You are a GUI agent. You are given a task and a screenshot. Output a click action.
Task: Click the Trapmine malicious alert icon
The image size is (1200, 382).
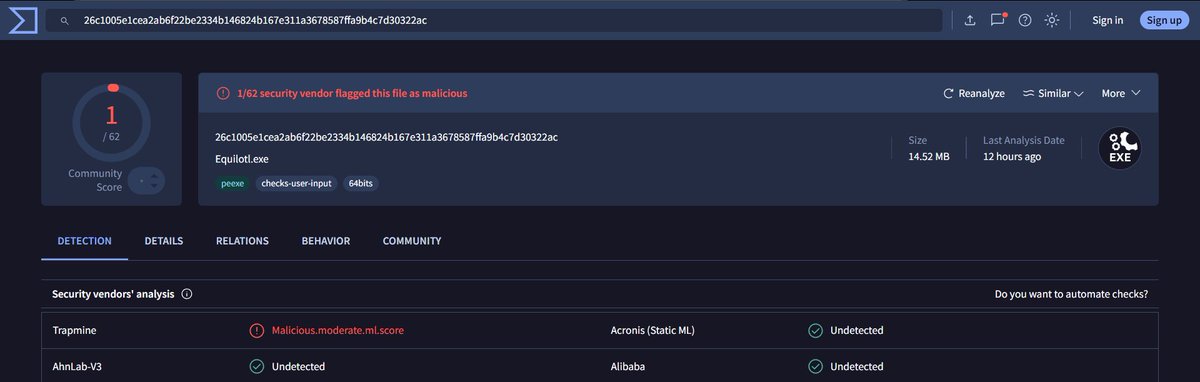pyautogui.click(x=257, y=330)
